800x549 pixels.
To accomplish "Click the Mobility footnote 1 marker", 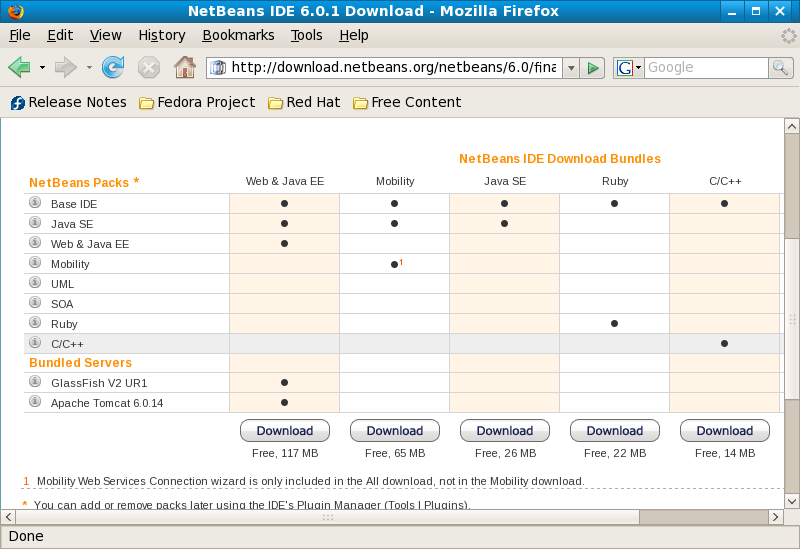I will tap(401, 262).
